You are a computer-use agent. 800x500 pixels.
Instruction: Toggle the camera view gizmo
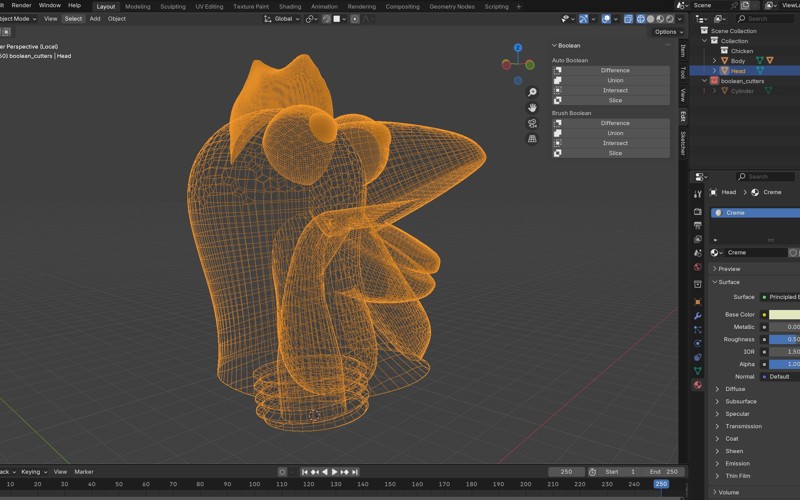[x=532, y=123]
